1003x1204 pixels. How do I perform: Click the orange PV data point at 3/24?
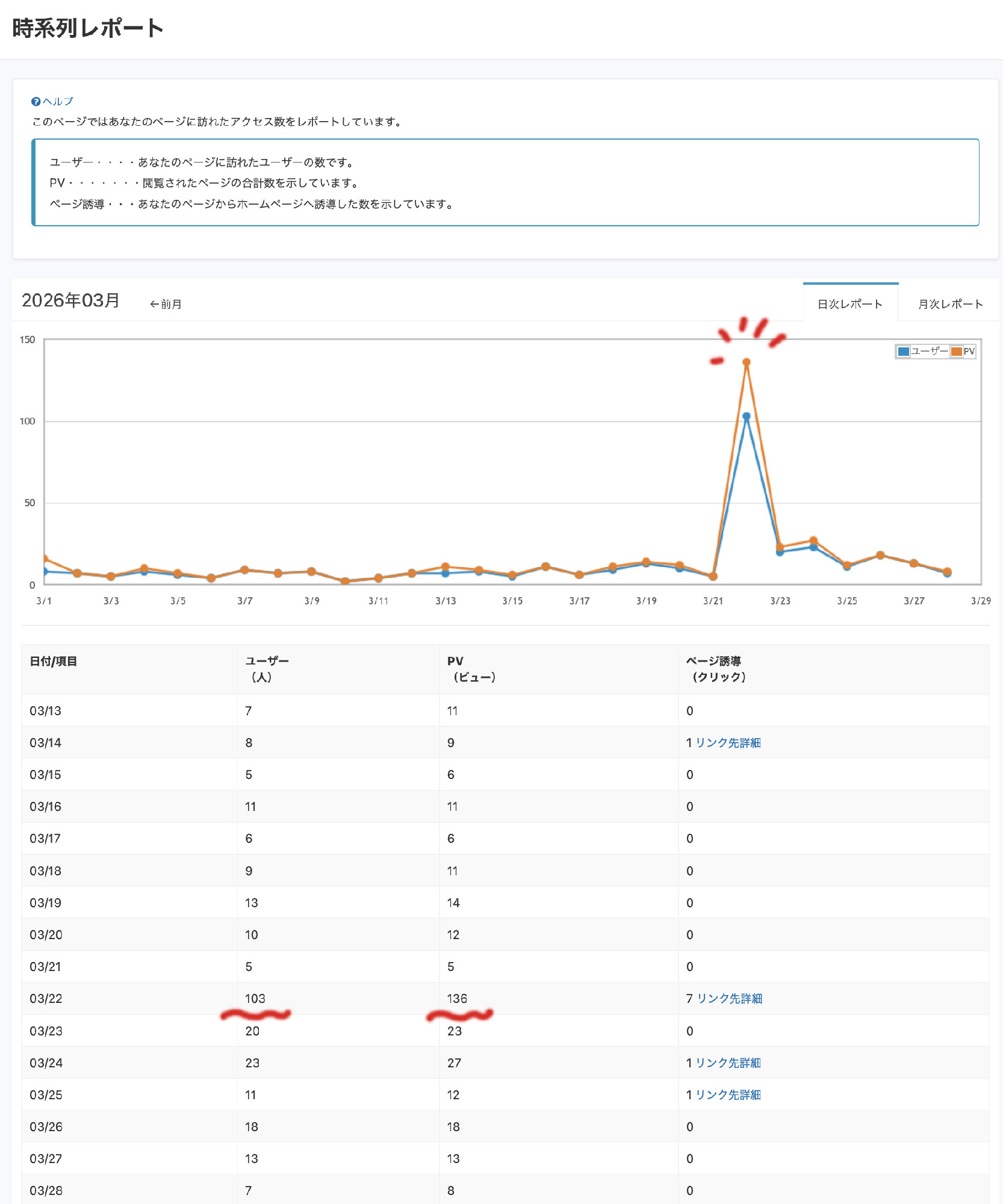tap(813, 541)
